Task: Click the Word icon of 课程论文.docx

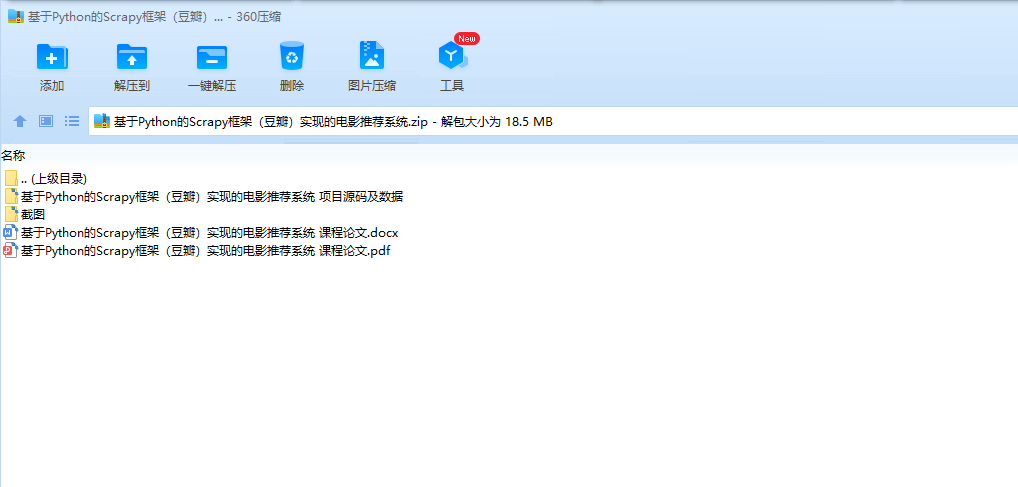Action: pyautogui.click(x=10, y=232)
